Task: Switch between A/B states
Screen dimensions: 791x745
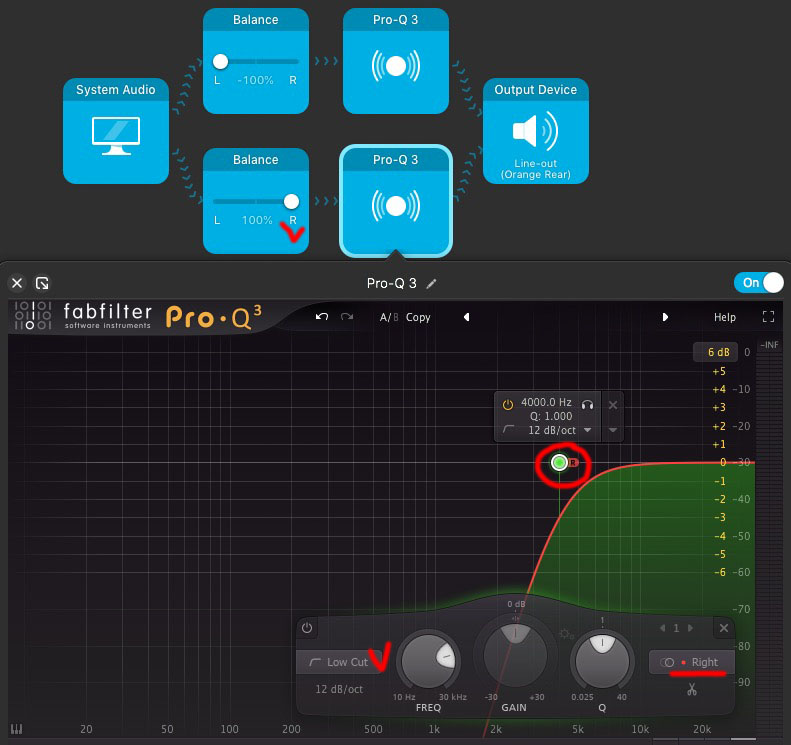Action: point(389,317)
